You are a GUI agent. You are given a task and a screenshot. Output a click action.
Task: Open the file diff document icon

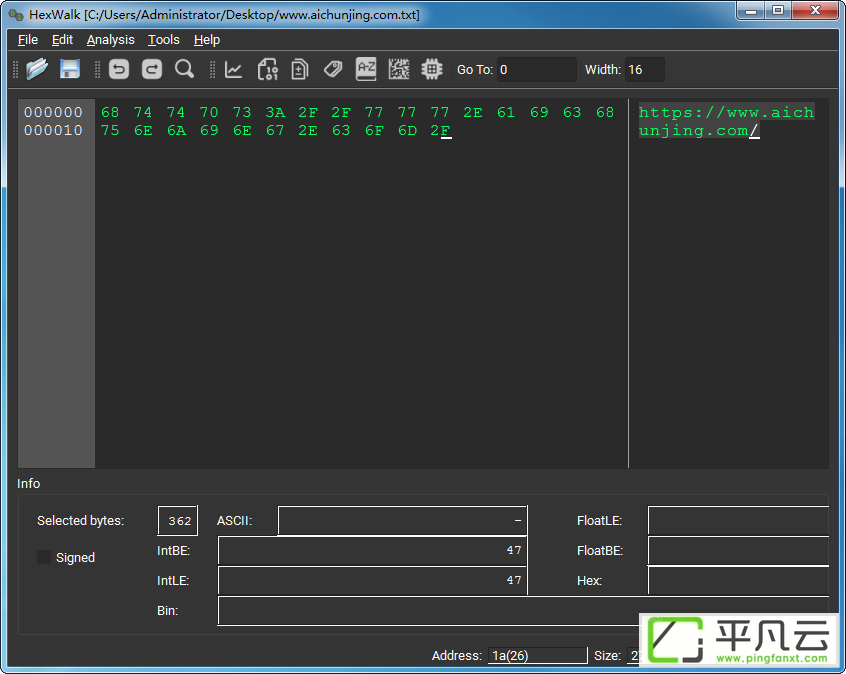tap(300, 69)
